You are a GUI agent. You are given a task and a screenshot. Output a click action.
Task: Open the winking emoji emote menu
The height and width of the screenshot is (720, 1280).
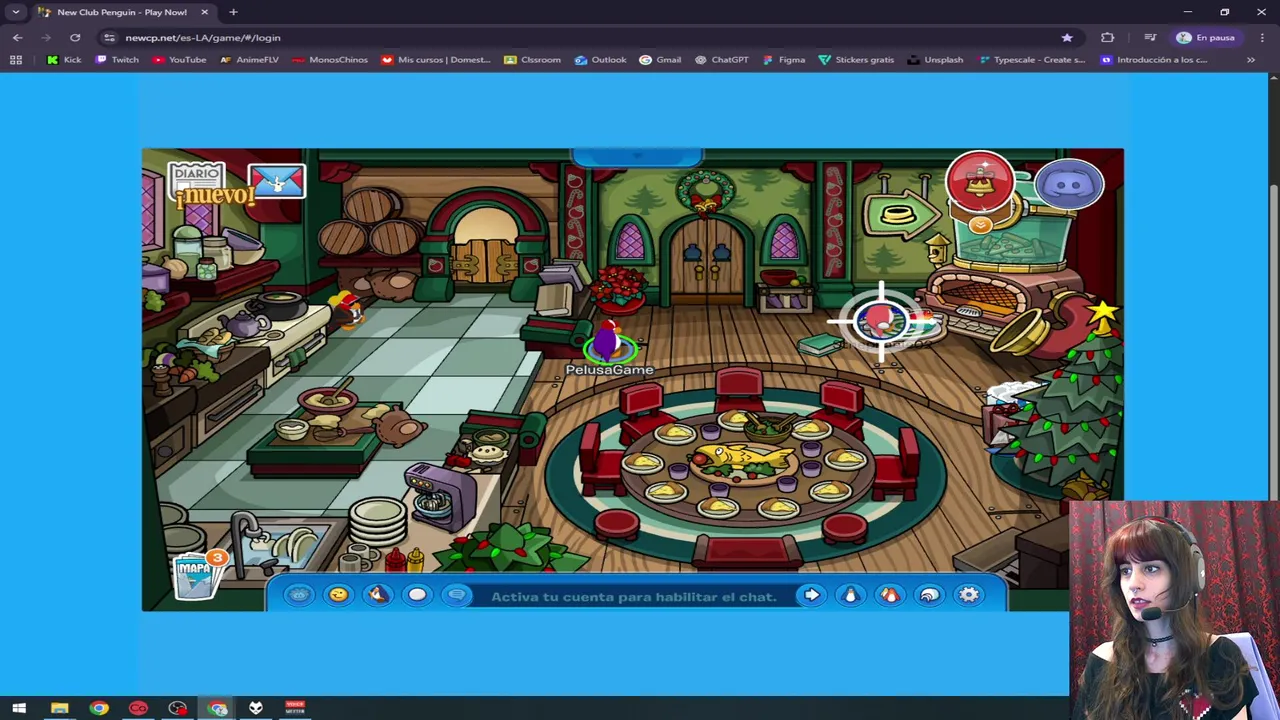click(x=338, y=595)
